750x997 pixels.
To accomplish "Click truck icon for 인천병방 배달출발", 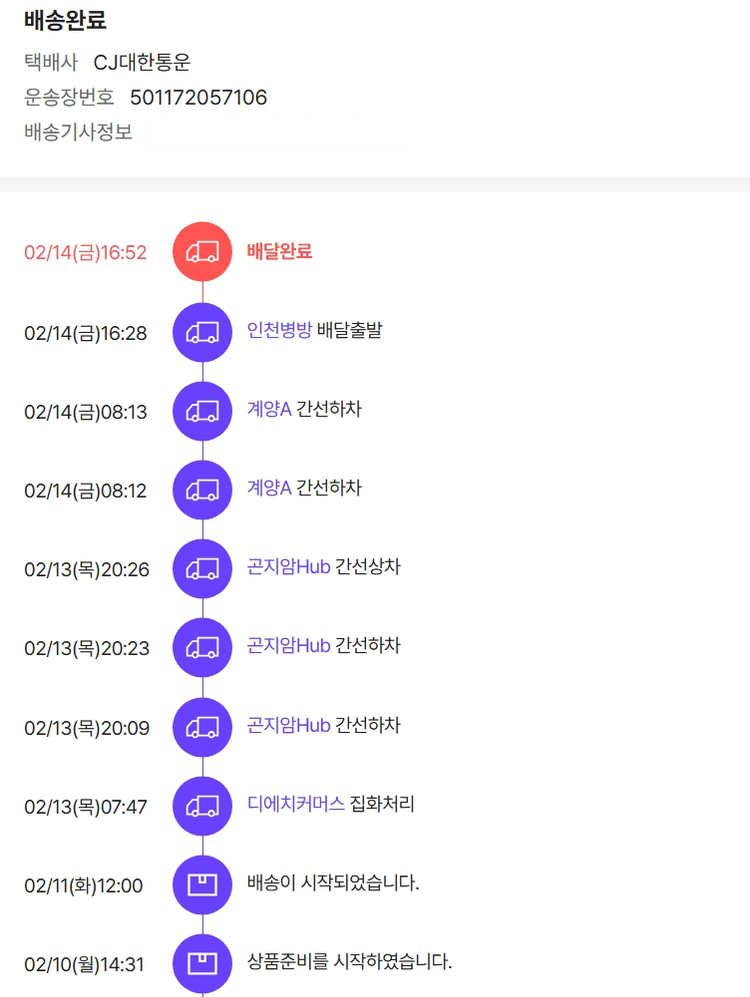I will pos(202,332).
